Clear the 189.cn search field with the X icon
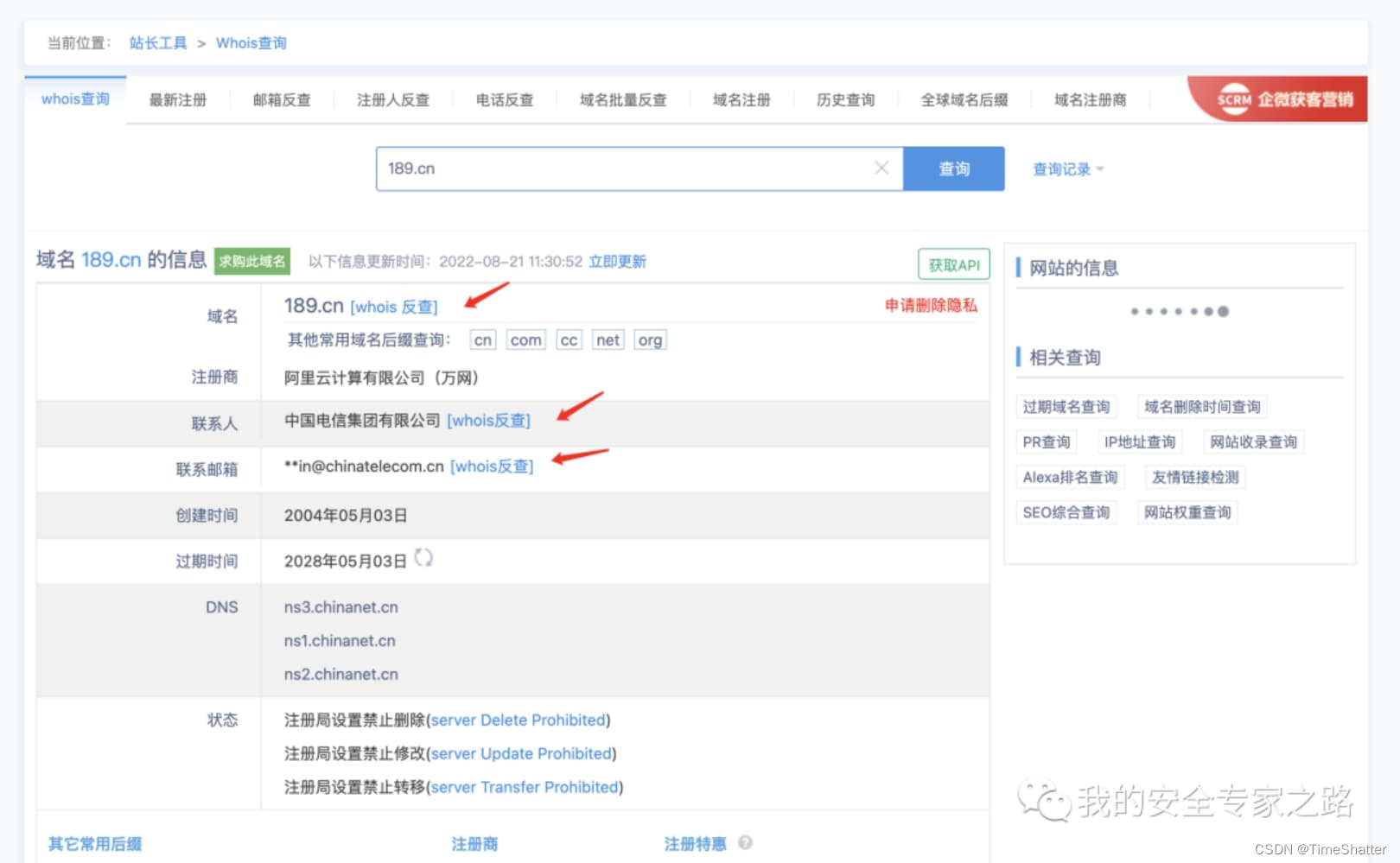This screenshot has height=863, width=1400. pos(881,168)
